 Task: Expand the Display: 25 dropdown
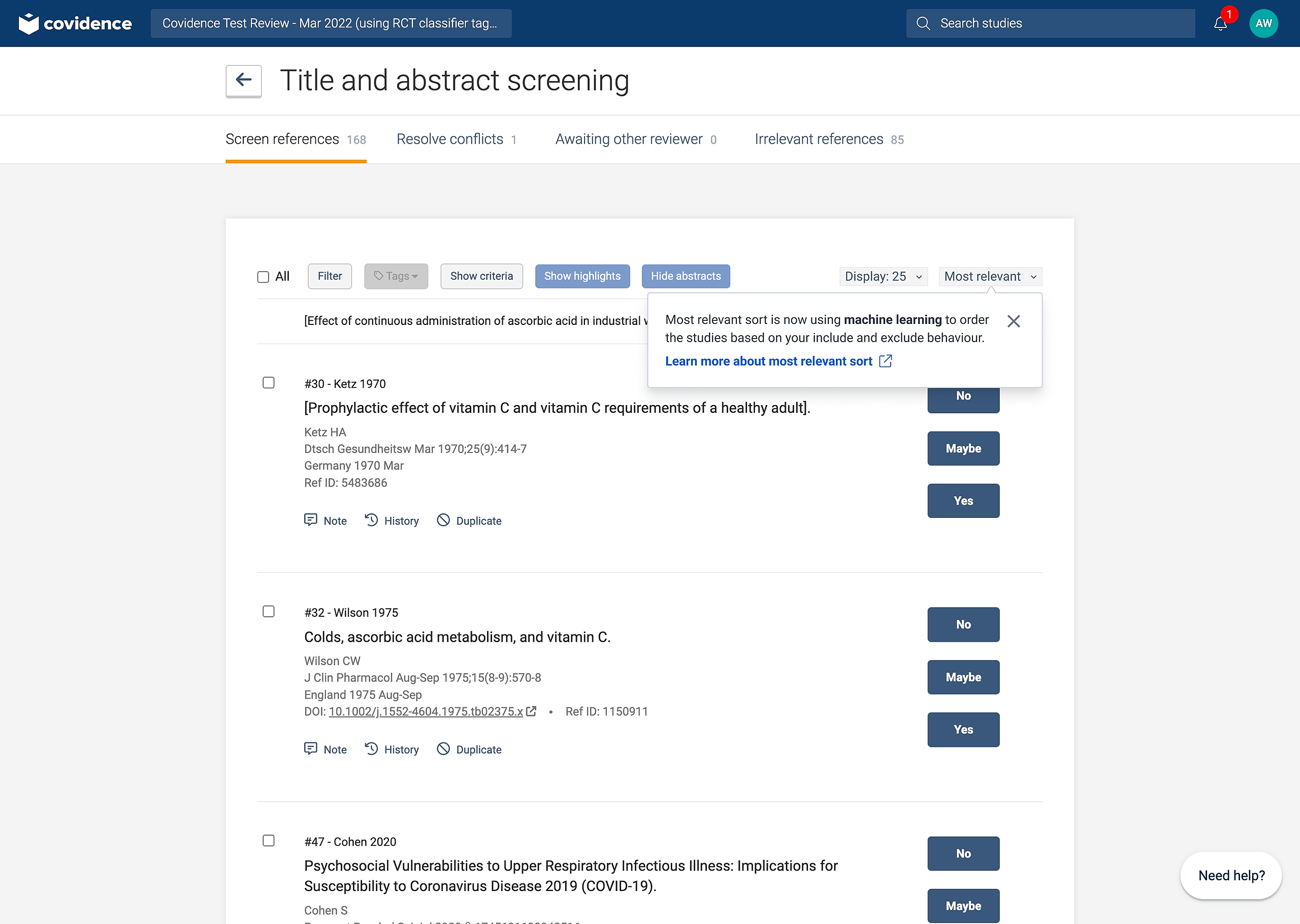coord(883,276)
